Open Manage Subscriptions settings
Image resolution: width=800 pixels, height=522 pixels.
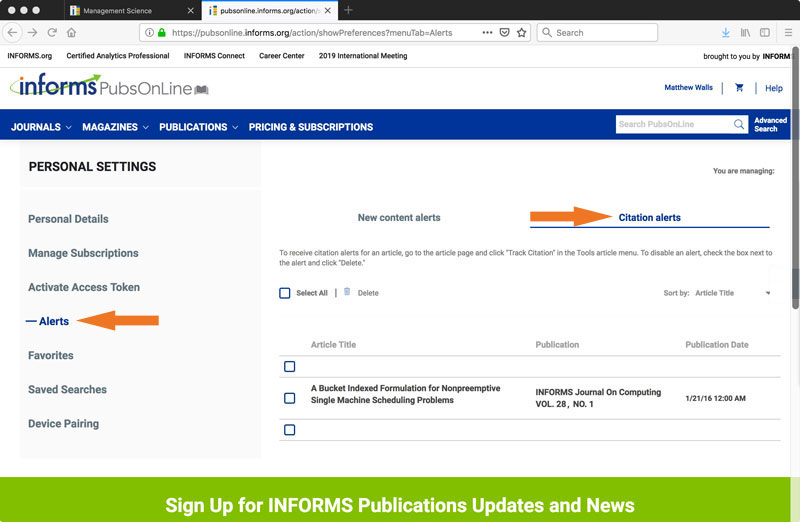pos(83,253)
